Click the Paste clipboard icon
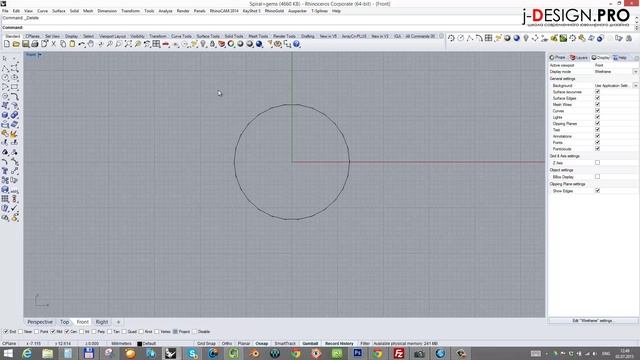 coord(72,44)
